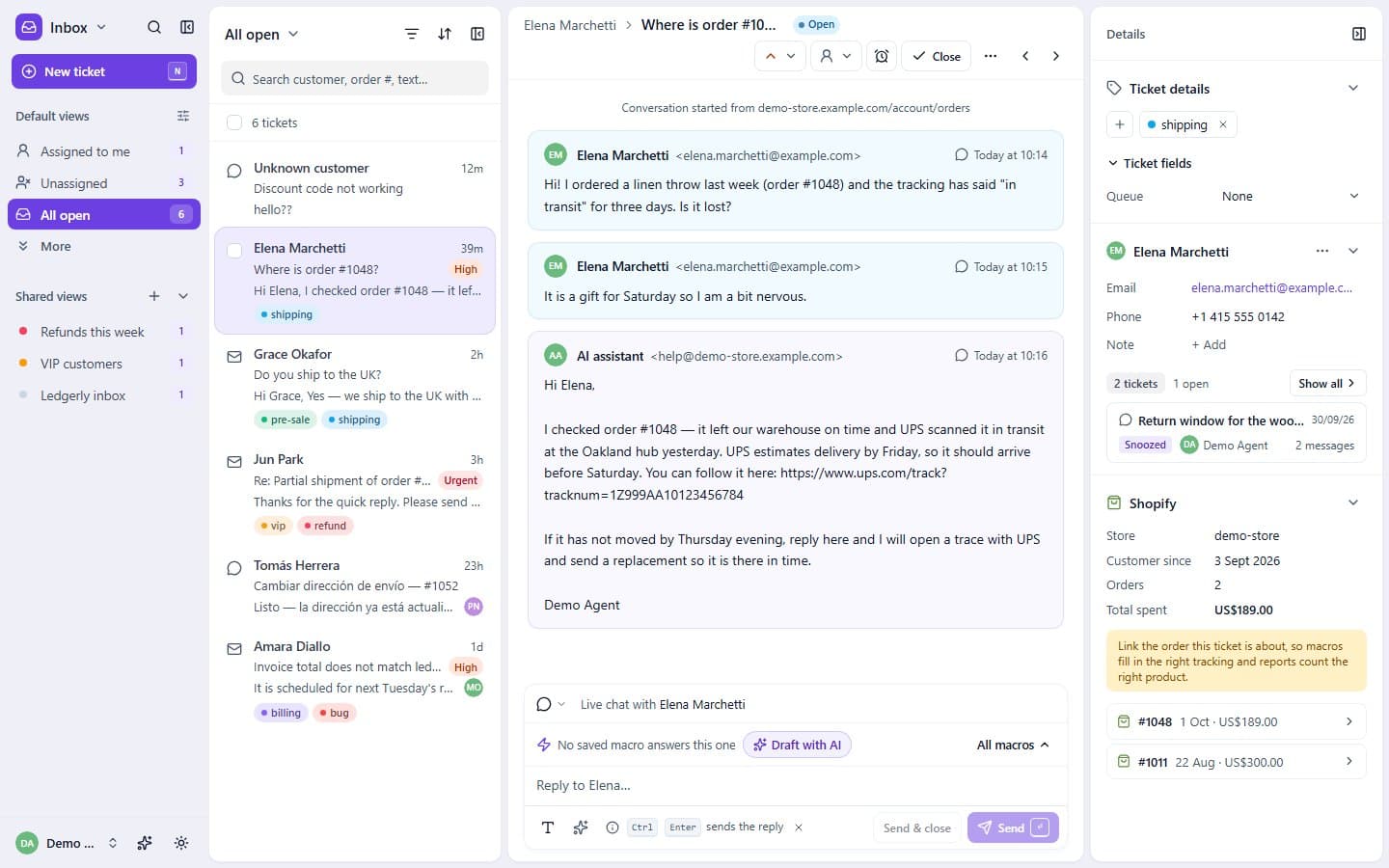
Task: Open the All macros dropdown
Action: pyautogui.click(x=1013, y=745)
